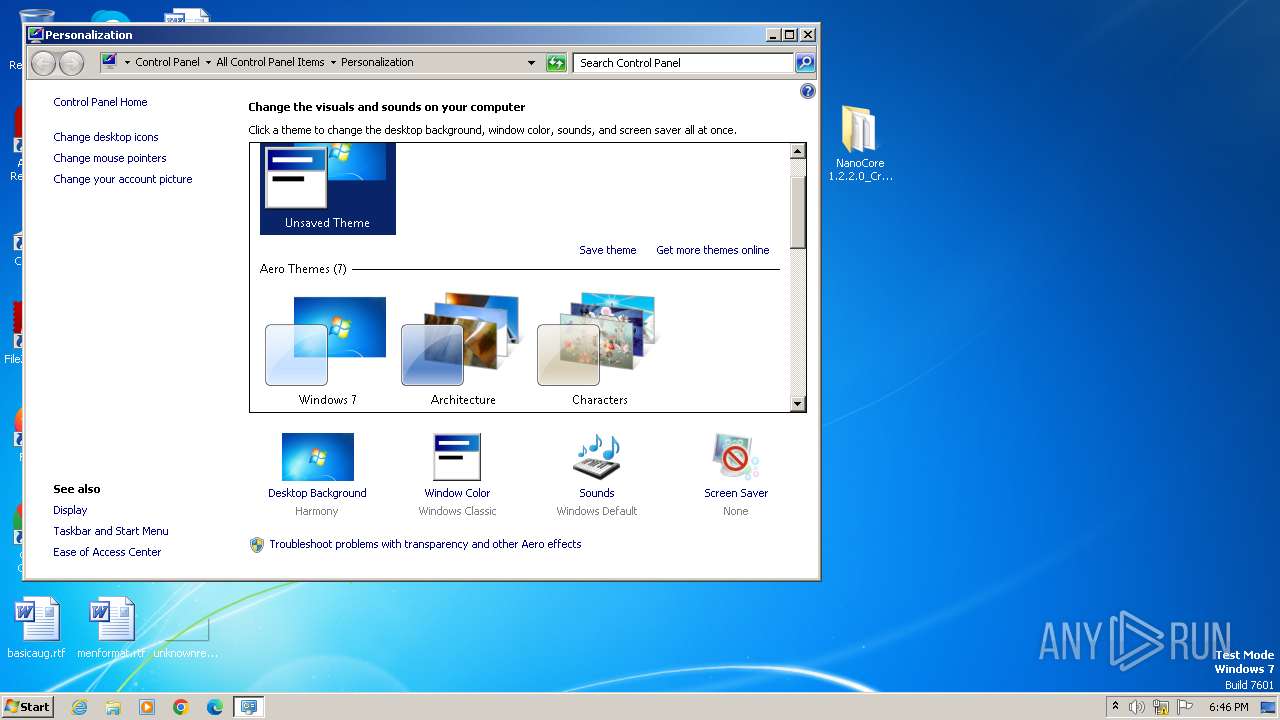Click Change desktop icons link
The image size is (1280, 720).
pyautogui.click(x=106, y=137)
